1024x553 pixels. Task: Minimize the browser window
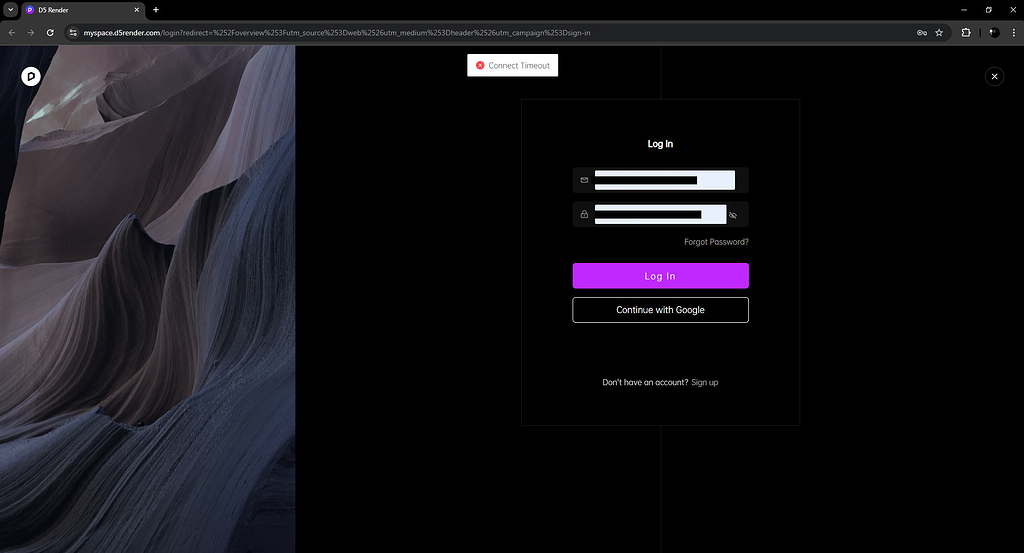(x=964, y=10)
